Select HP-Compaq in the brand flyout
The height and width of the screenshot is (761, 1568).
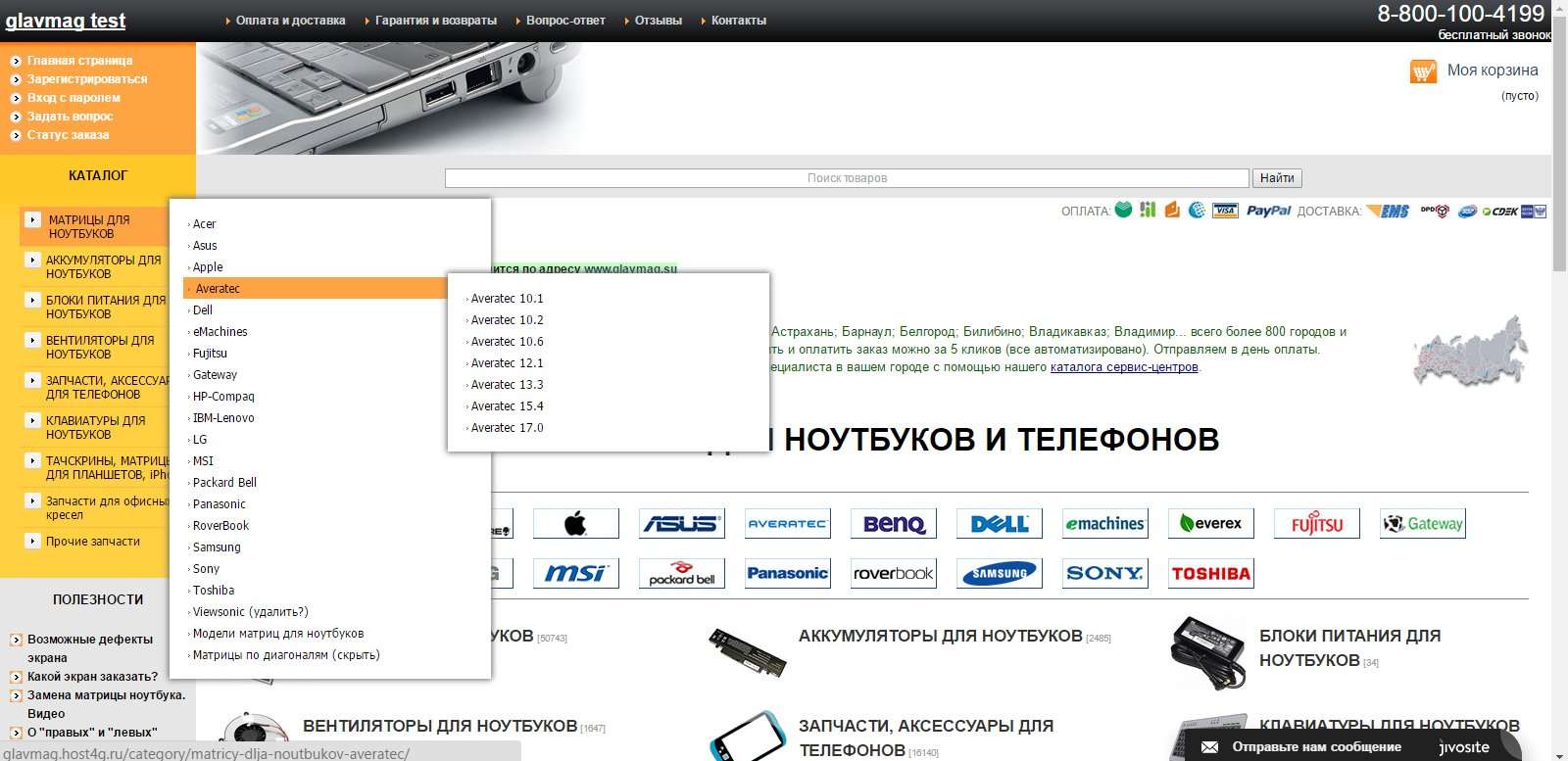[223, 397]
